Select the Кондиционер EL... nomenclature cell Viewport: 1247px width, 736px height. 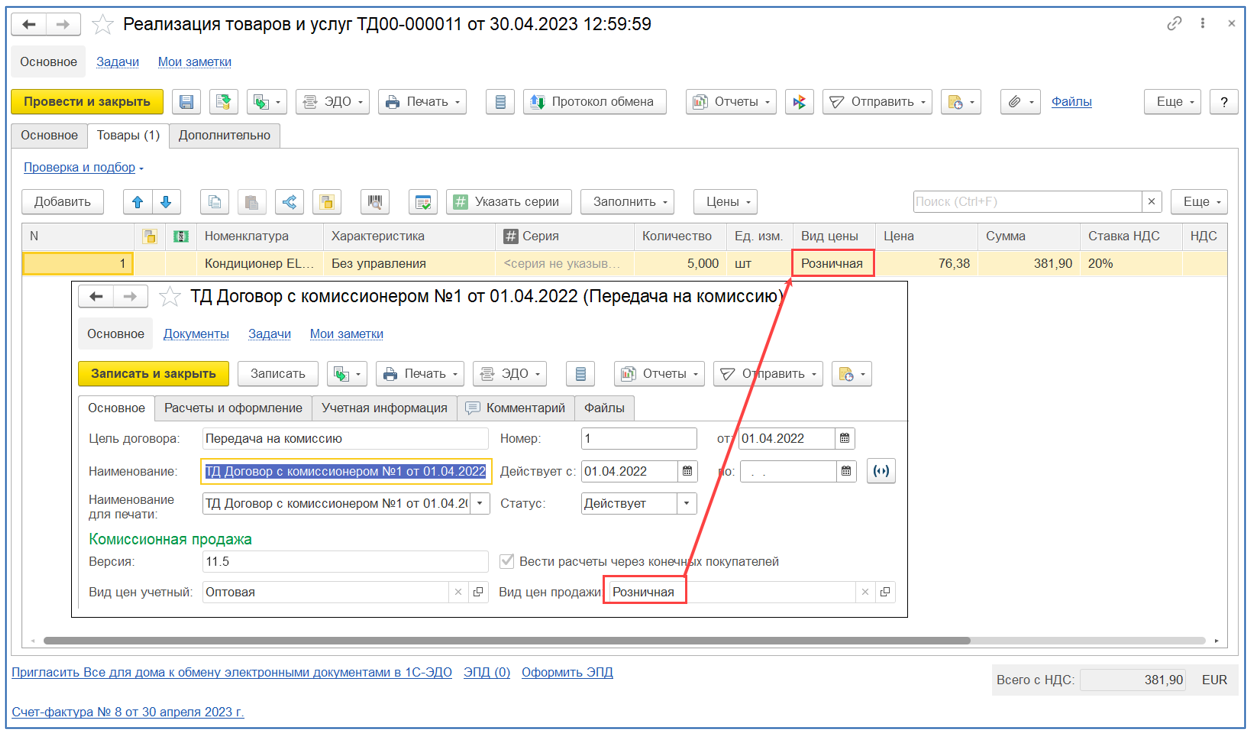point(260,264)
